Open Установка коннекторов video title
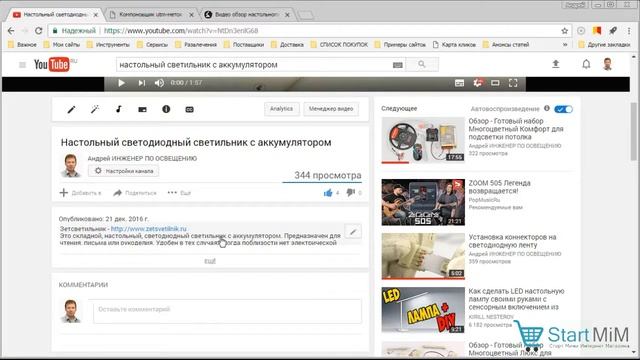 (x=512, y=241)
